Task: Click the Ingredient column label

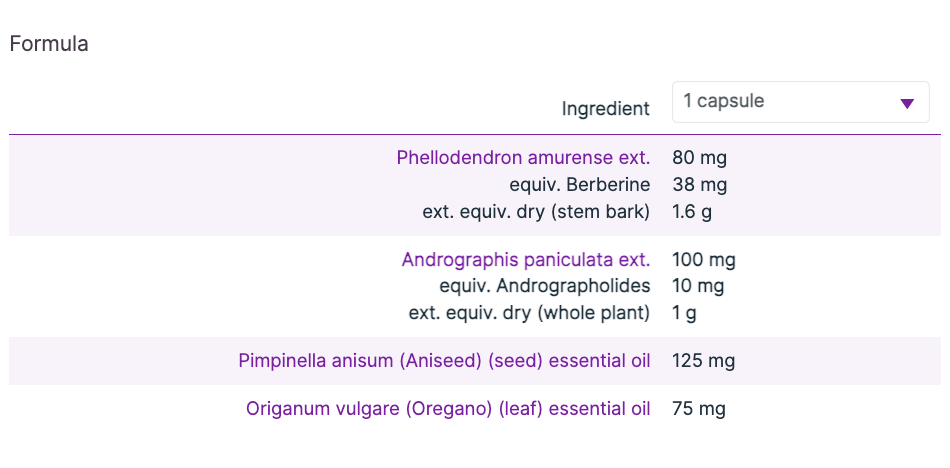Action: pos(606,109)
